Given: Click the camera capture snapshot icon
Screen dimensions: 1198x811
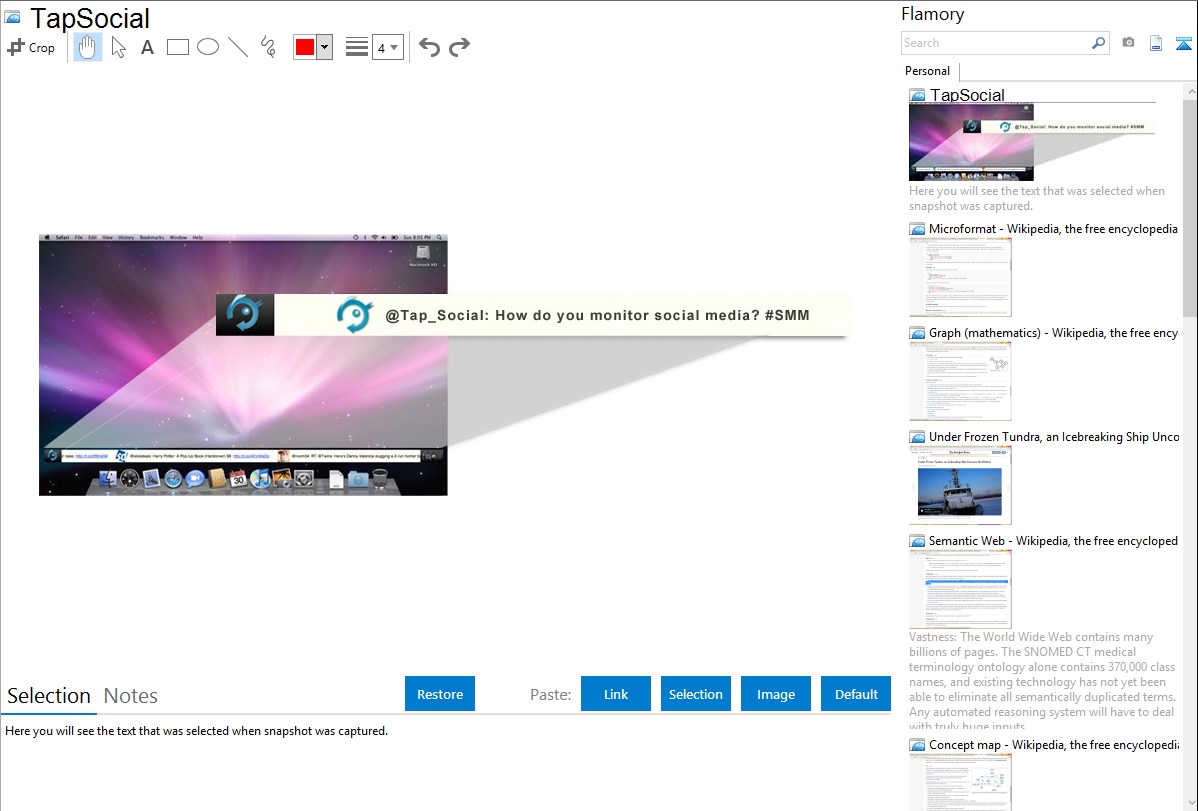Looking at the screenshot, I should pos(1128,43).
